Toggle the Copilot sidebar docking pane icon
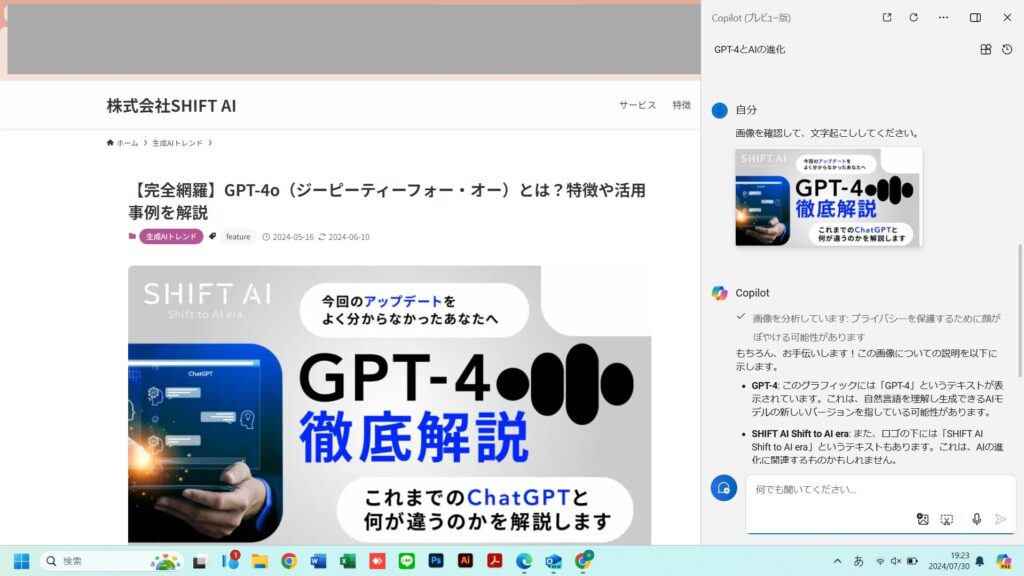1024x576 pixels. 975,18
